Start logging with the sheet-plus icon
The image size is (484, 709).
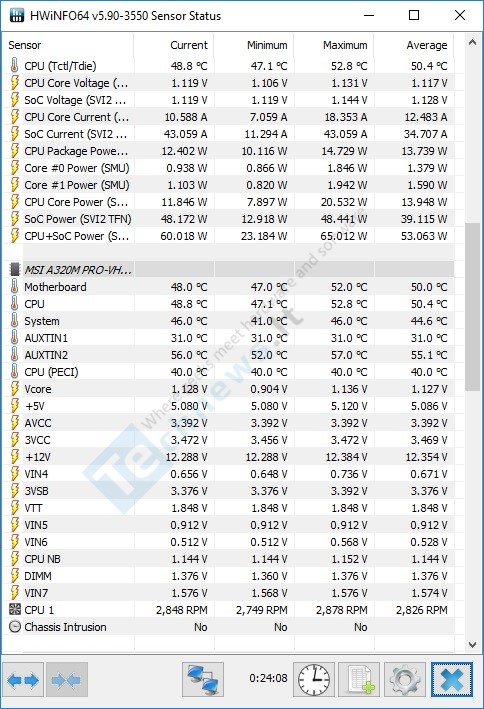pos(359,679)
